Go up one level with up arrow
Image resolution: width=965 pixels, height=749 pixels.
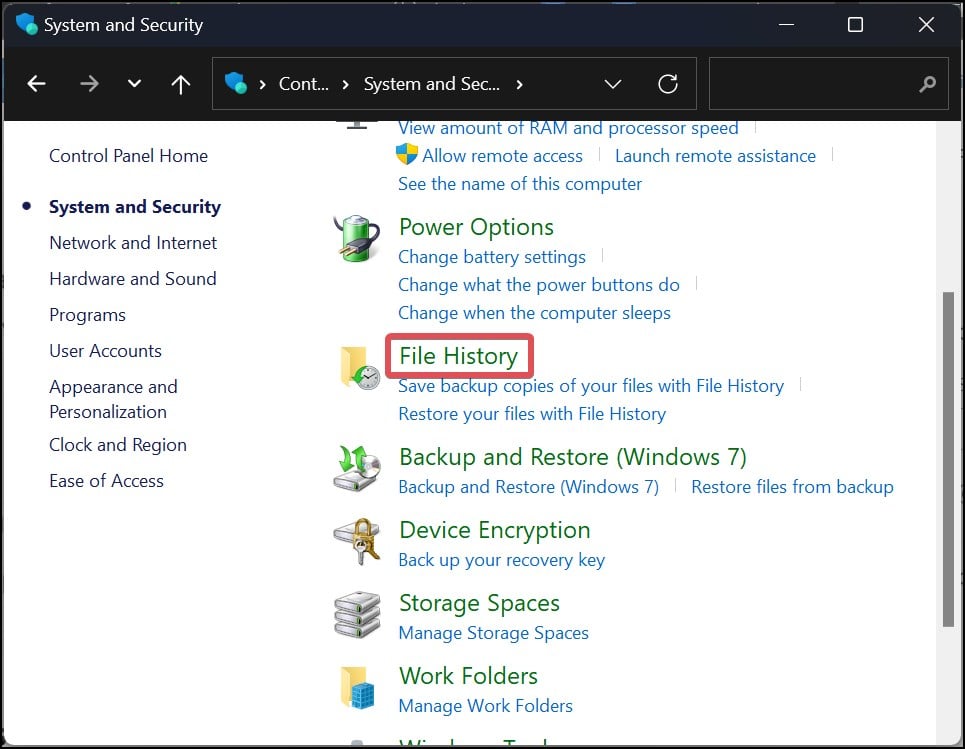pyautogui.click(x=181, y=84)
